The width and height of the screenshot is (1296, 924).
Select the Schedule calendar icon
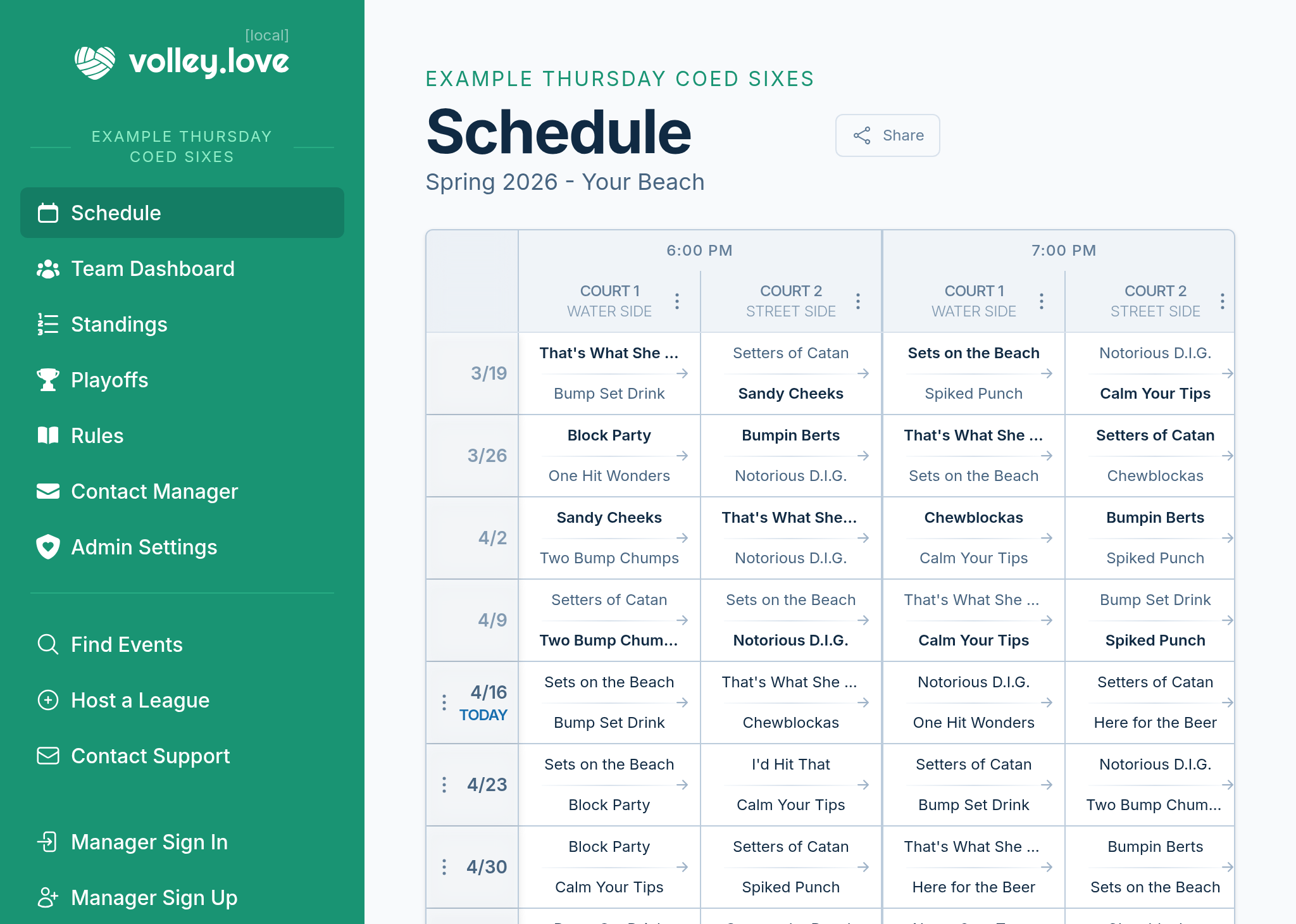pyautogui.click(x=48, y=213)
